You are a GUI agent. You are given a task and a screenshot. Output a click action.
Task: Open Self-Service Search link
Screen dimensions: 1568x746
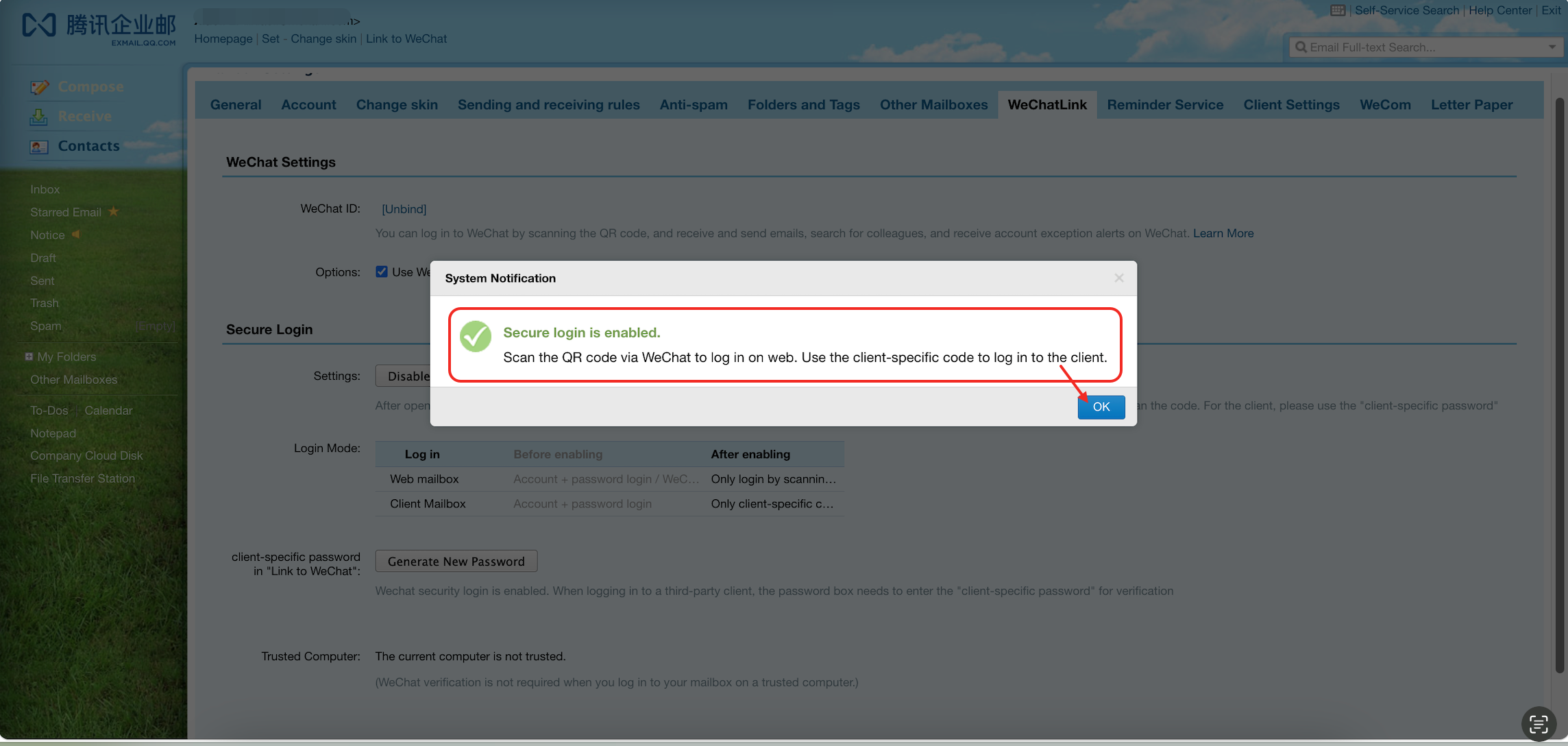pyautogui.click(x=1406, y=10)
